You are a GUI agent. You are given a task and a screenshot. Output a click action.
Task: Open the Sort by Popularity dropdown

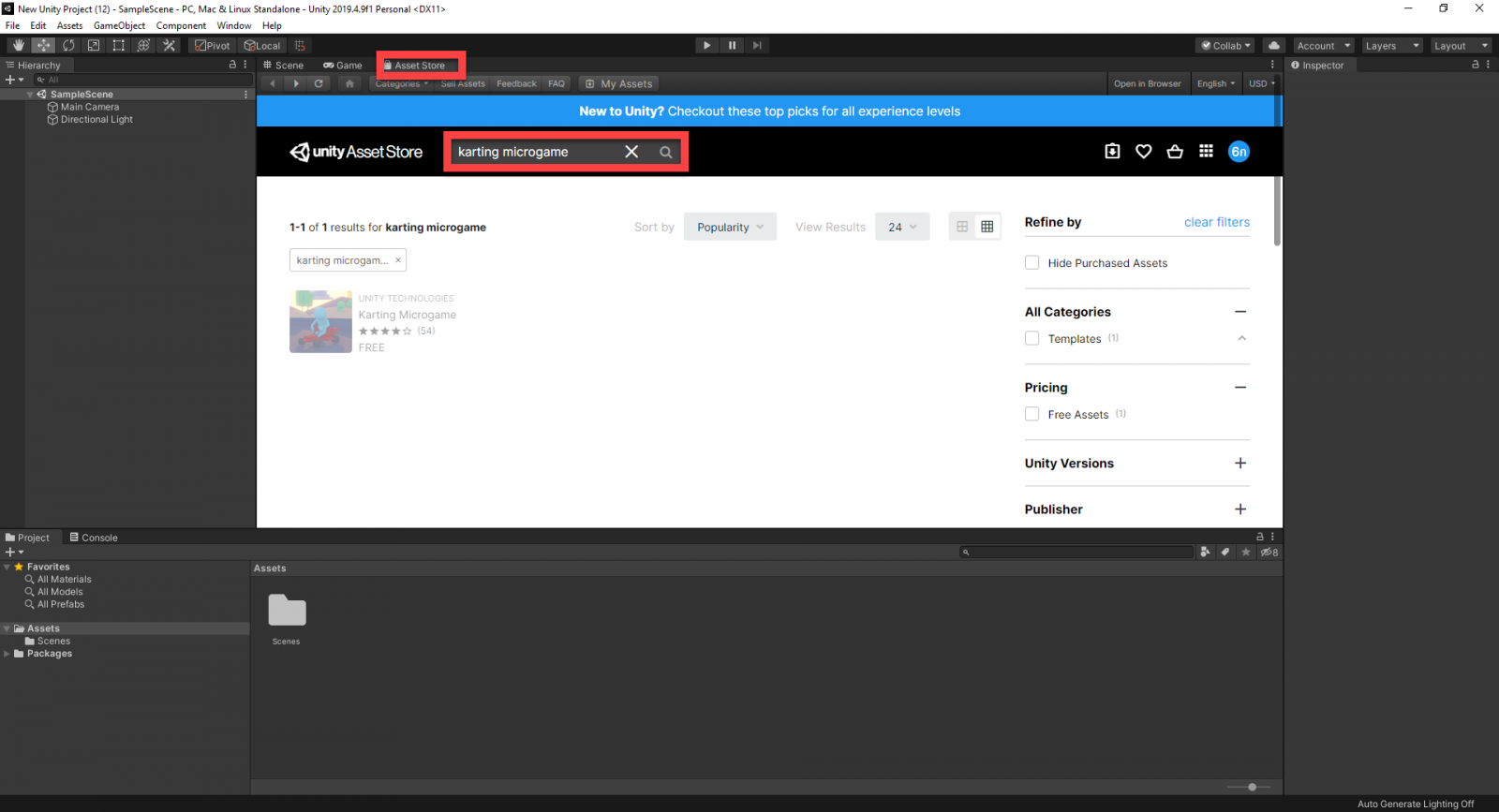pyautogui.click(x=730, y=227)
